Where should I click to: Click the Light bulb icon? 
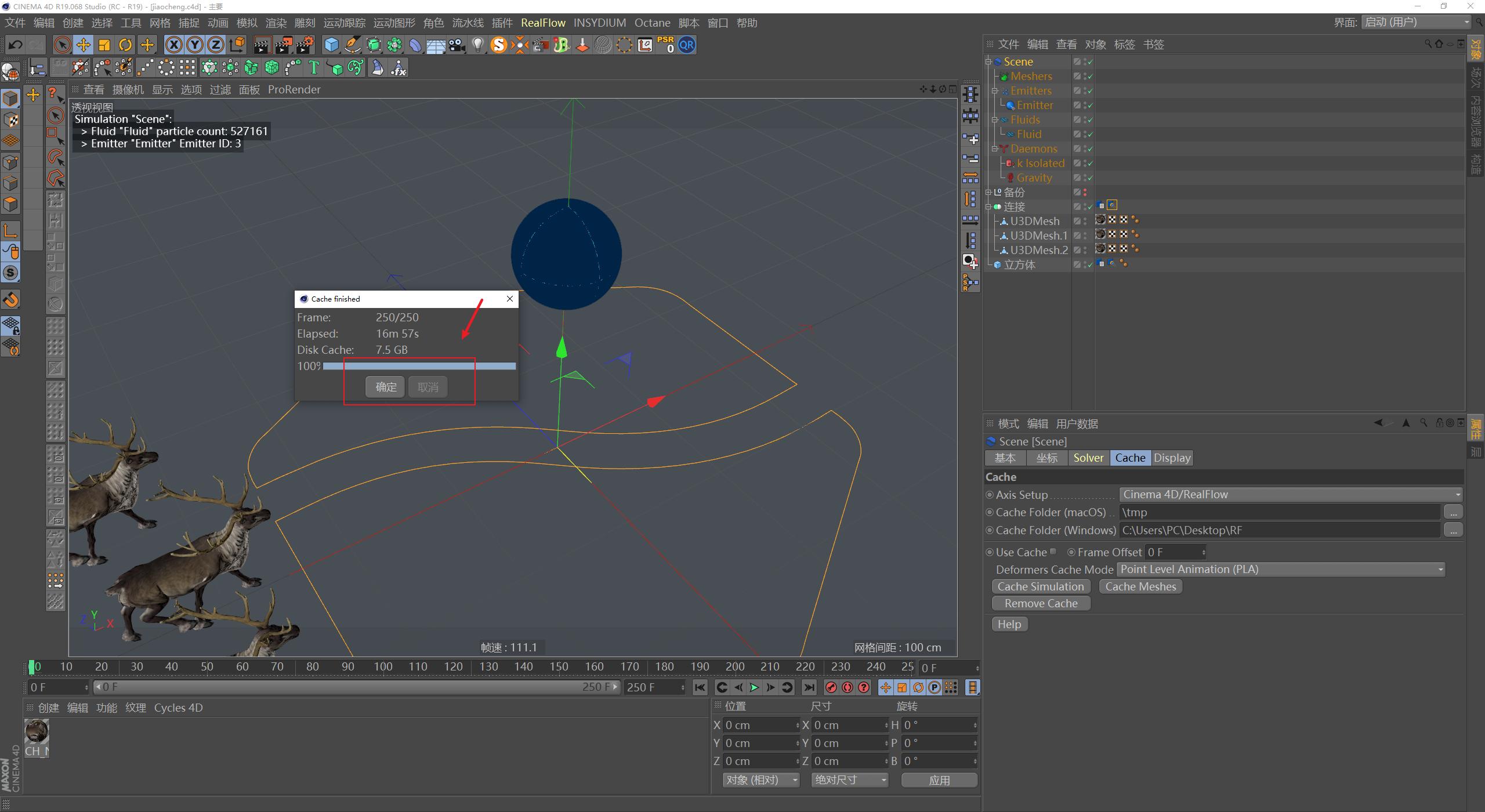point(477,45)
